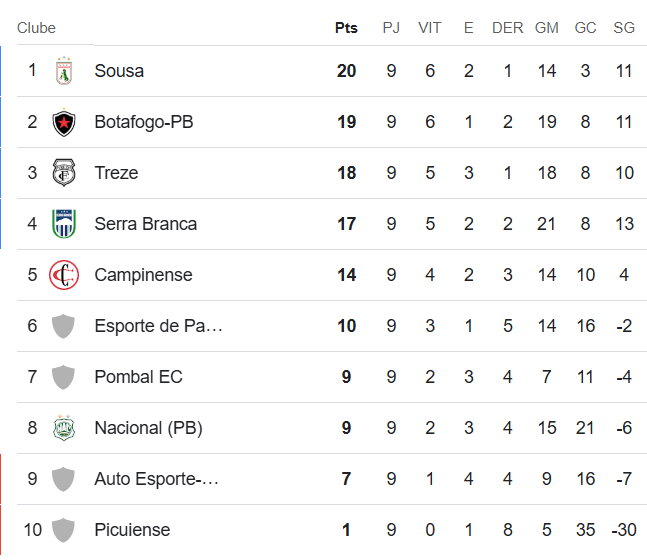Select the Serra Branca crest icon

64,224
